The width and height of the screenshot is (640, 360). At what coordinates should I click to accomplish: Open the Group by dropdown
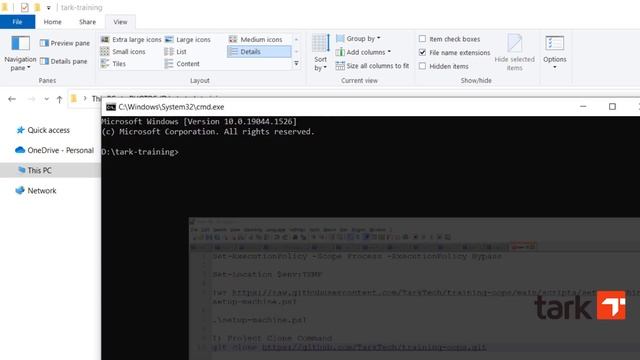(x=358, y=38)
